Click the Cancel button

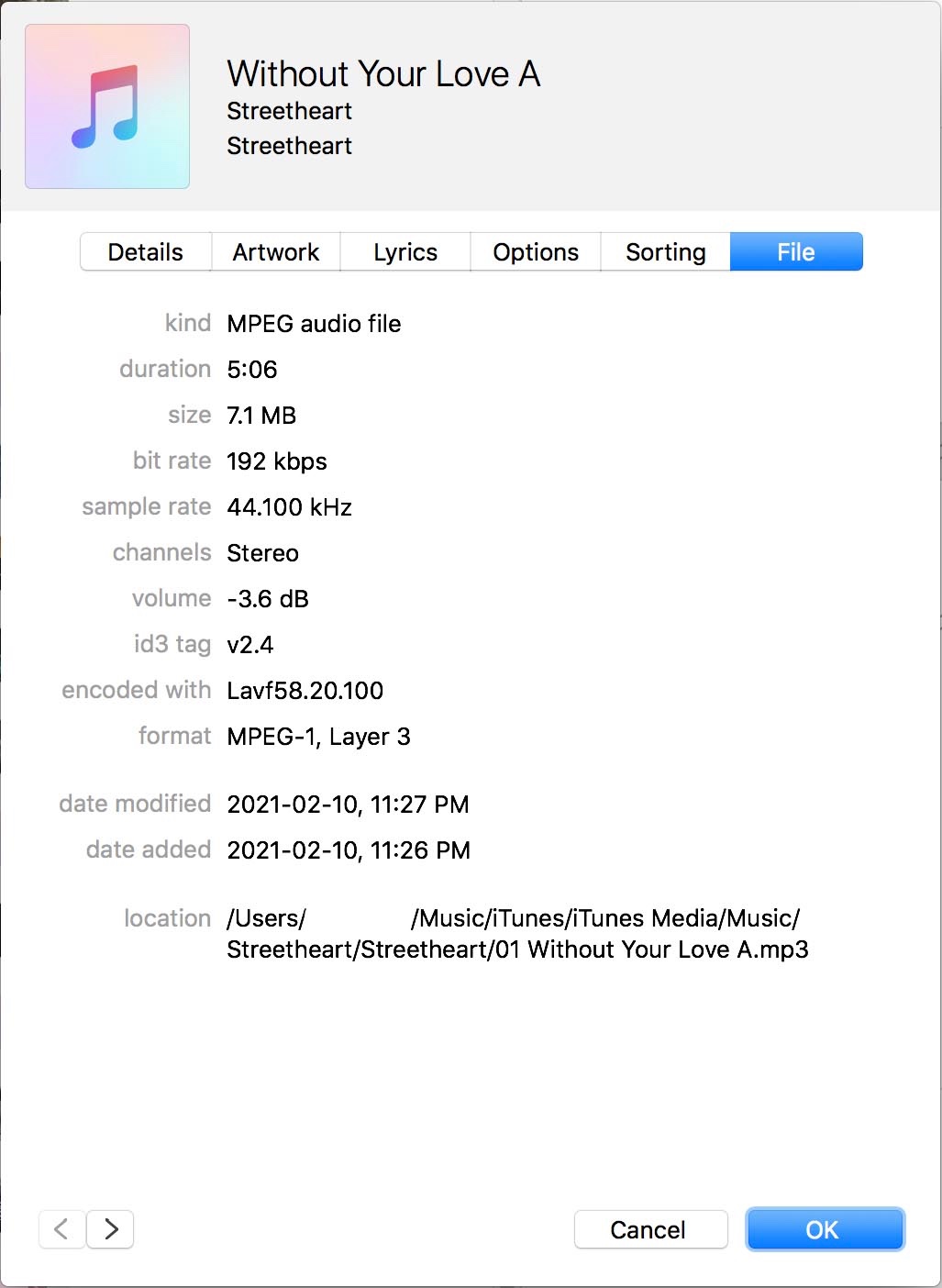[x=650, y=1229]
